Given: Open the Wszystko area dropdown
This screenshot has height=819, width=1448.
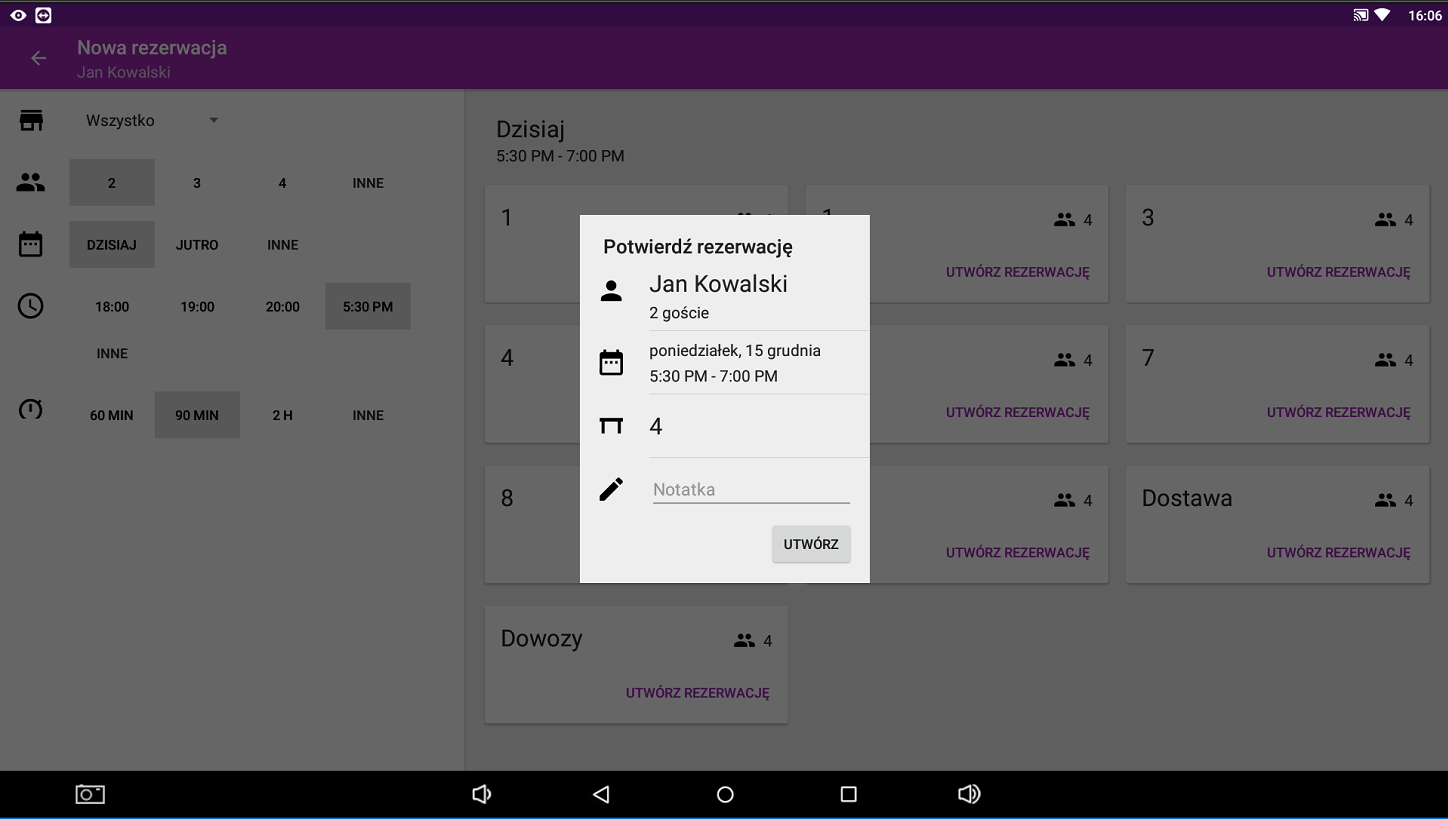Looking at the screenshot, I should [x=152, y=121].
